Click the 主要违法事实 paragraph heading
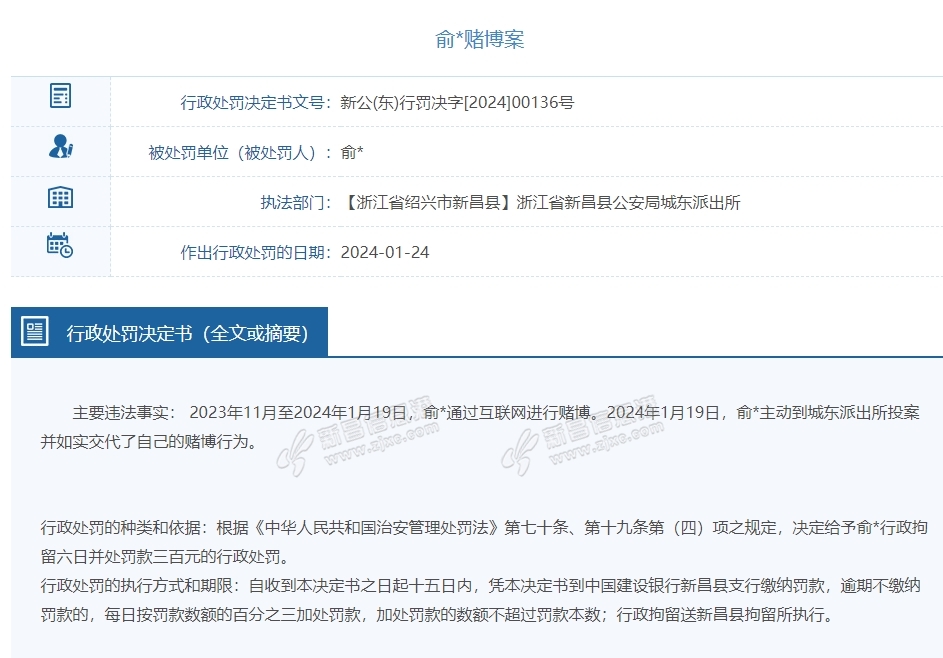943x658 pixels. pyautogui.click(x=123, y=413)
